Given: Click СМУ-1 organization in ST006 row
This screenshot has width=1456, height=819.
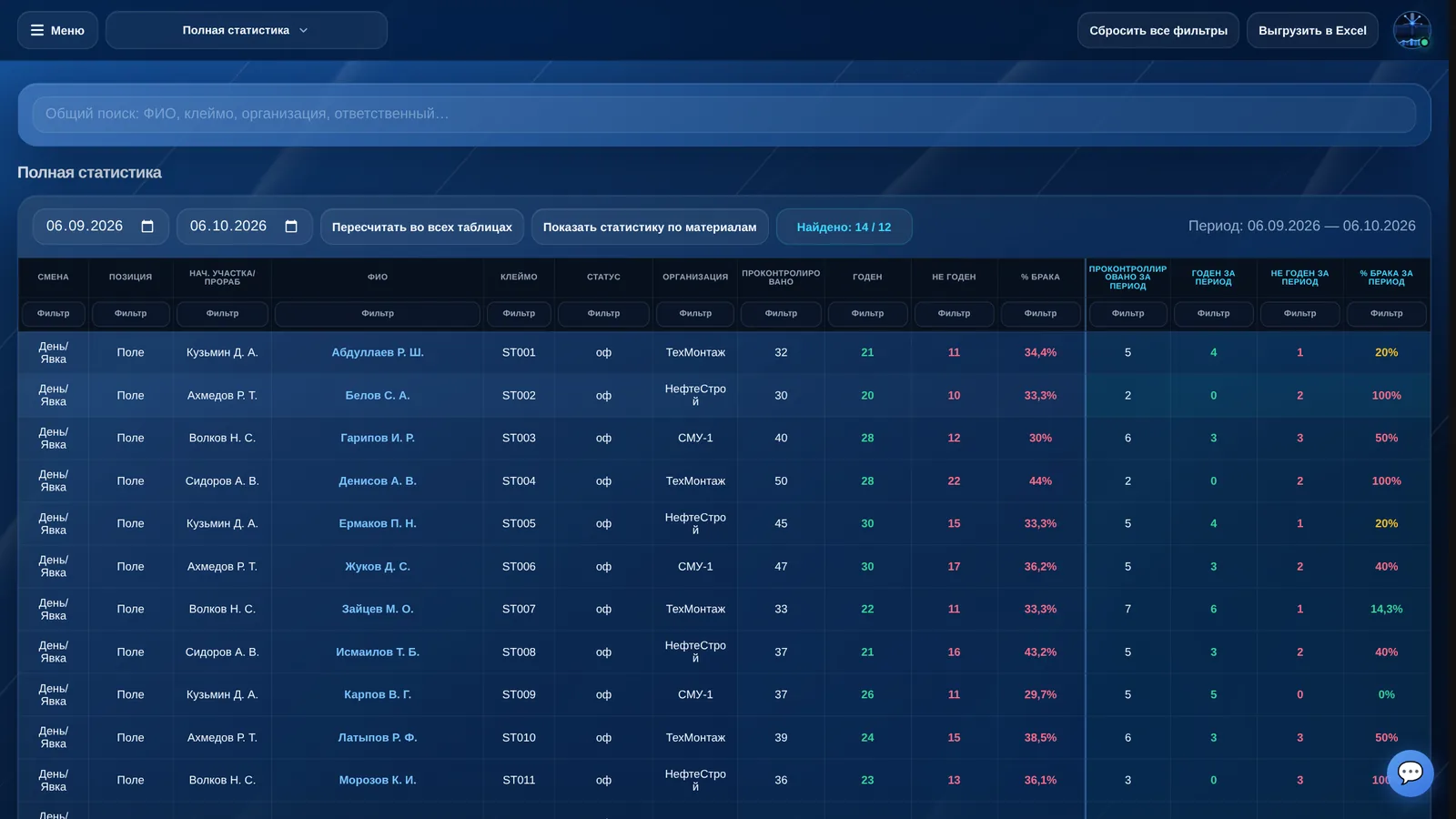Looking at the screenshot, I should [695, 566].
